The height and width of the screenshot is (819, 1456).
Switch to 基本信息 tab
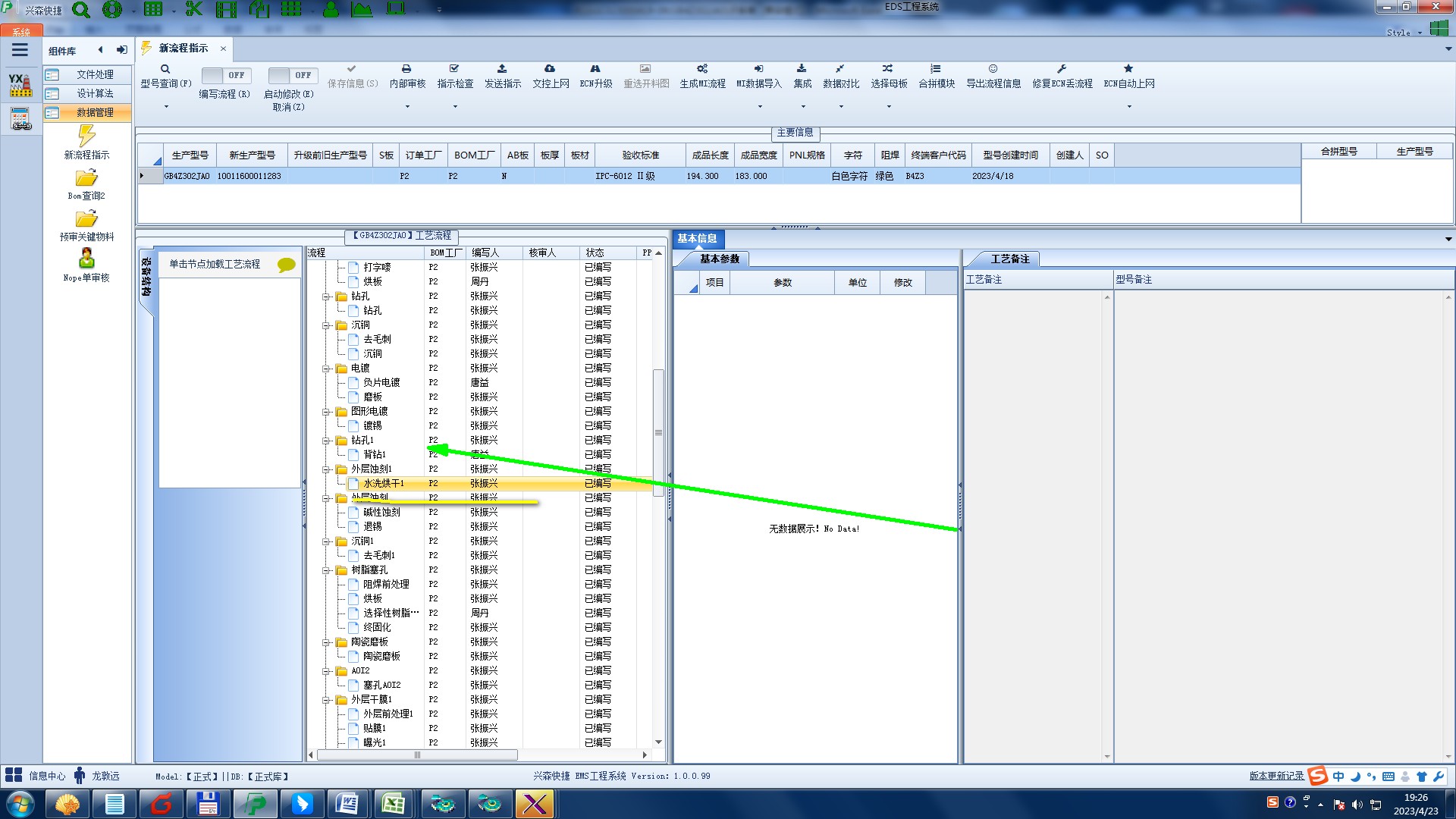(698, 239)
